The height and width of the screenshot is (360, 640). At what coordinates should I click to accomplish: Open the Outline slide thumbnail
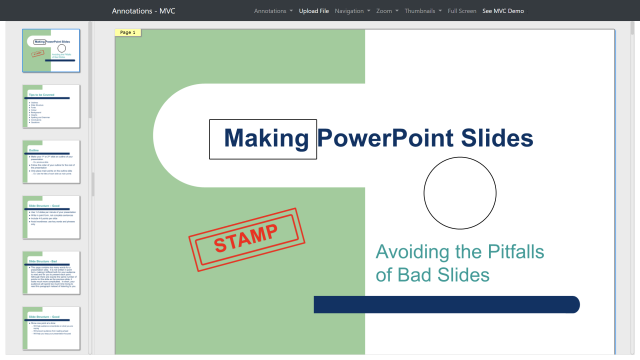coord(51,162)
